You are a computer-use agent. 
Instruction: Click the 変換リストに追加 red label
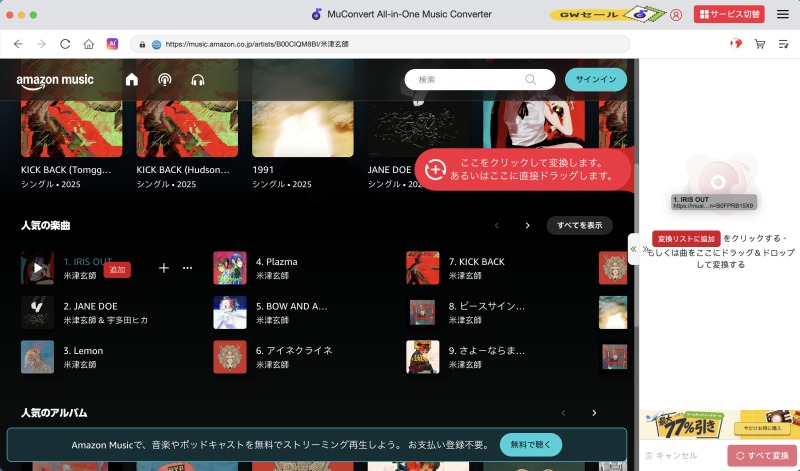coord(686,239)
